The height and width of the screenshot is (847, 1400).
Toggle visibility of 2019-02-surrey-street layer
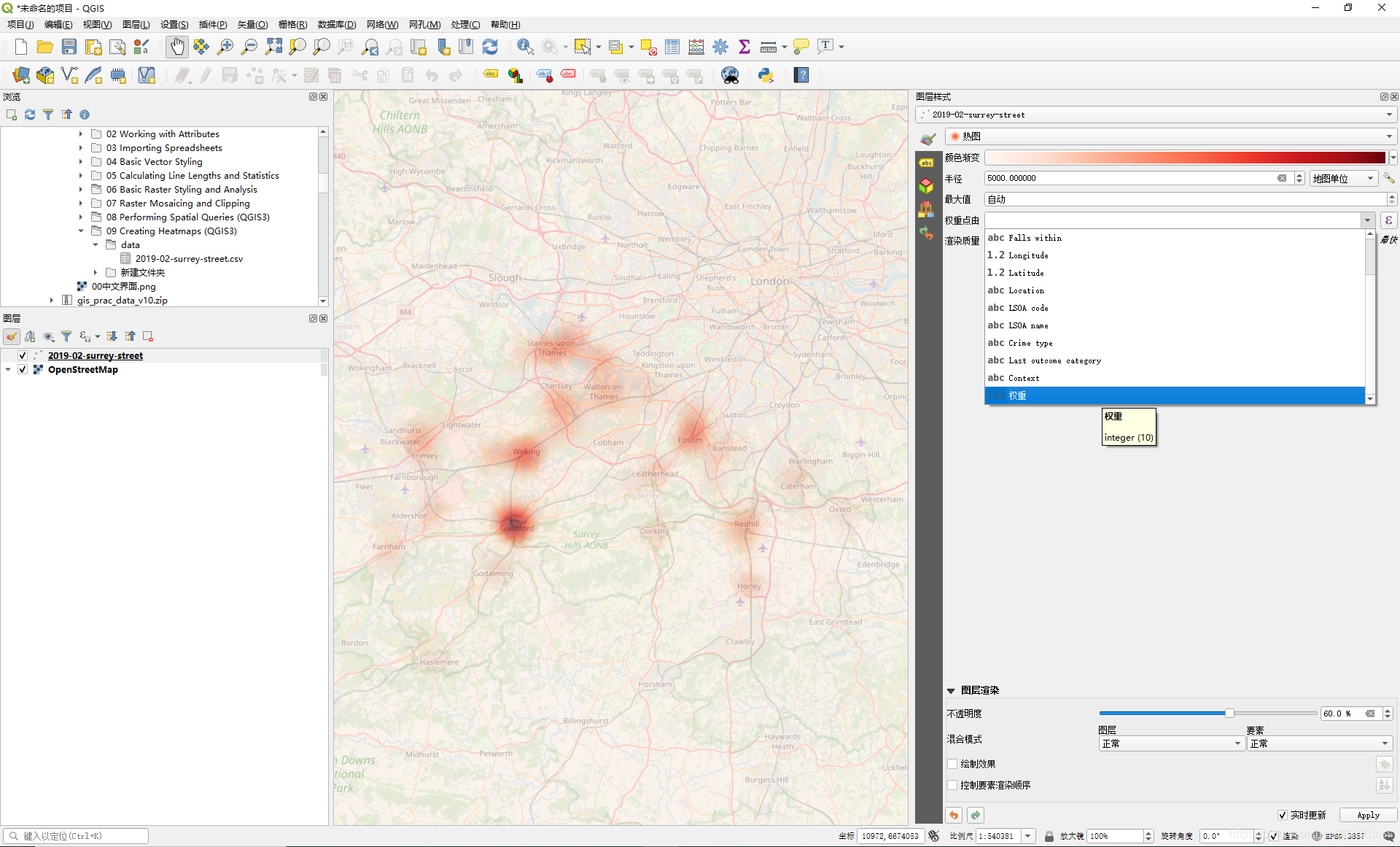[23, 355]
